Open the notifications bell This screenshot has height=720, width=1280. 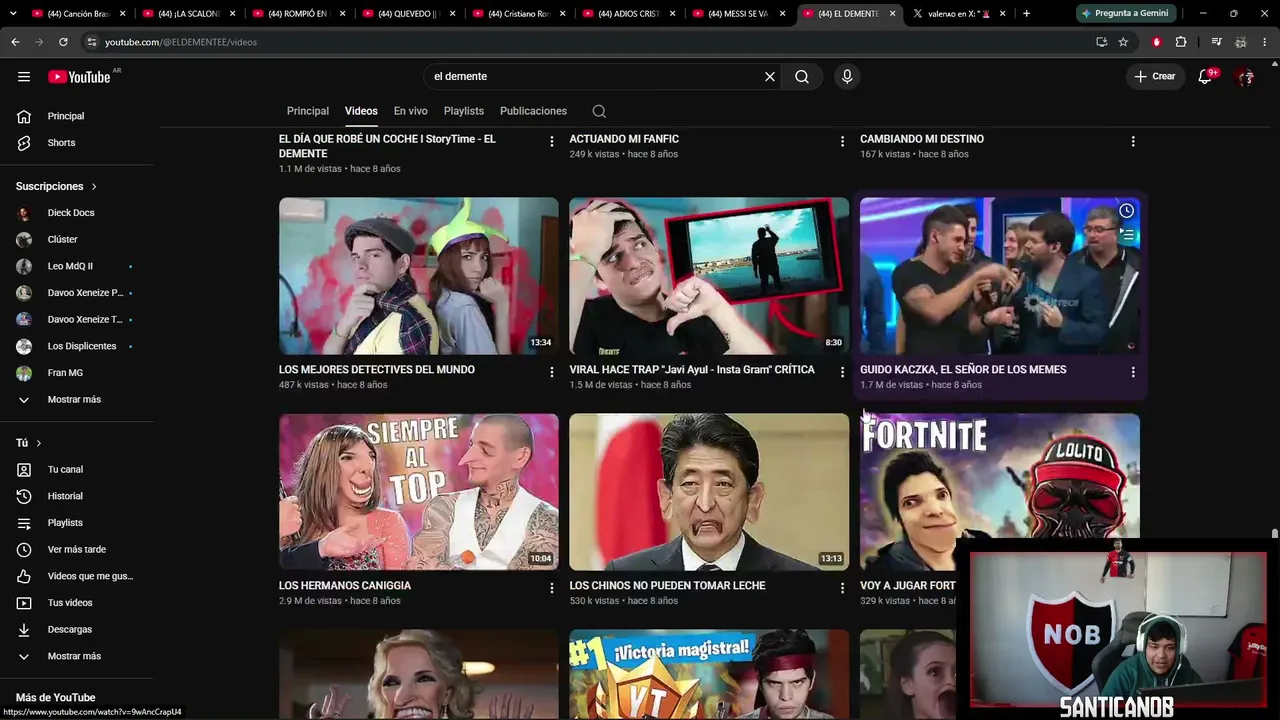(1205, 77)
